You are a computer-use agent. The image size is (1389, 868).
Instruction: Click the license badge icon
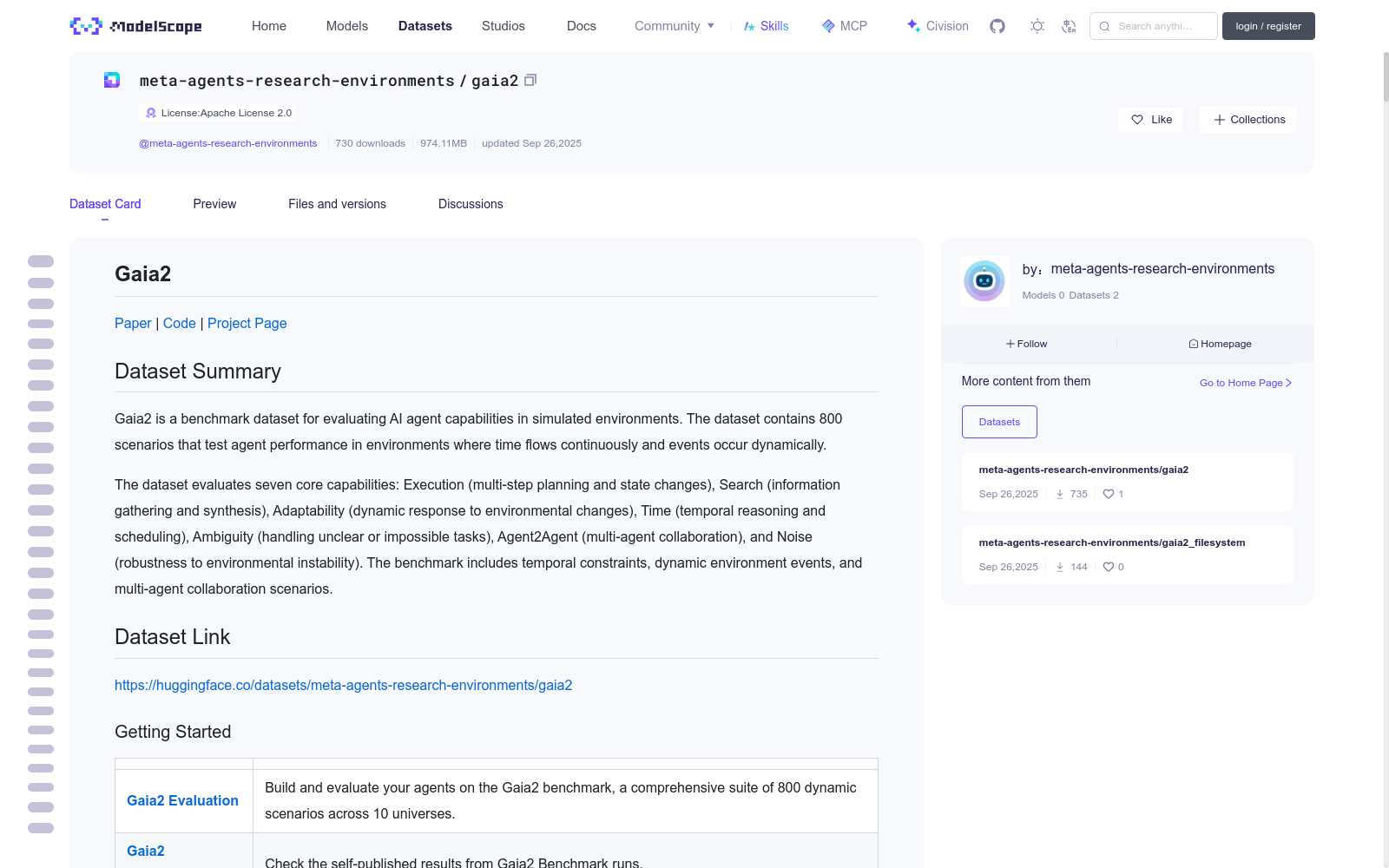coord(151,113)
